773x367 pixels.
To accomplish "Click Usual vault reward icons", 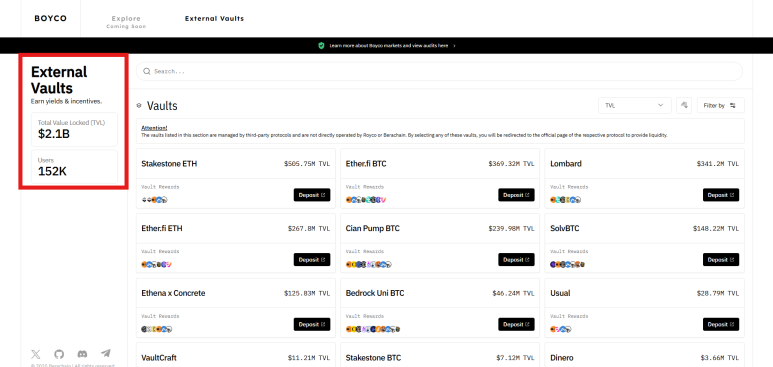I will point(561,329).
